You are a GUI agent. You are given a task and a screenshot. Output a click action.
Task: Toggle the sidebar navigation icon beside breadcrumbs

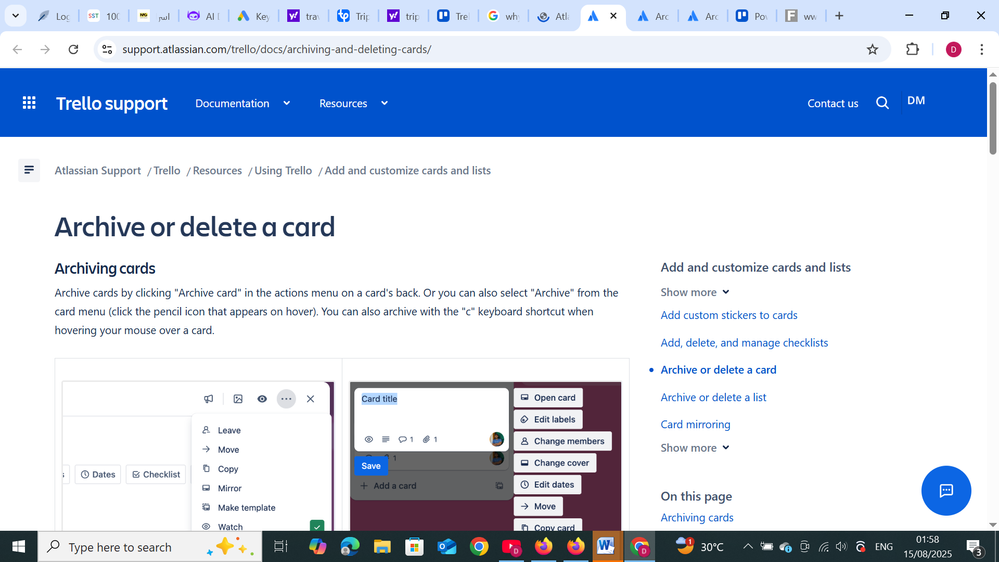(29, 170)
